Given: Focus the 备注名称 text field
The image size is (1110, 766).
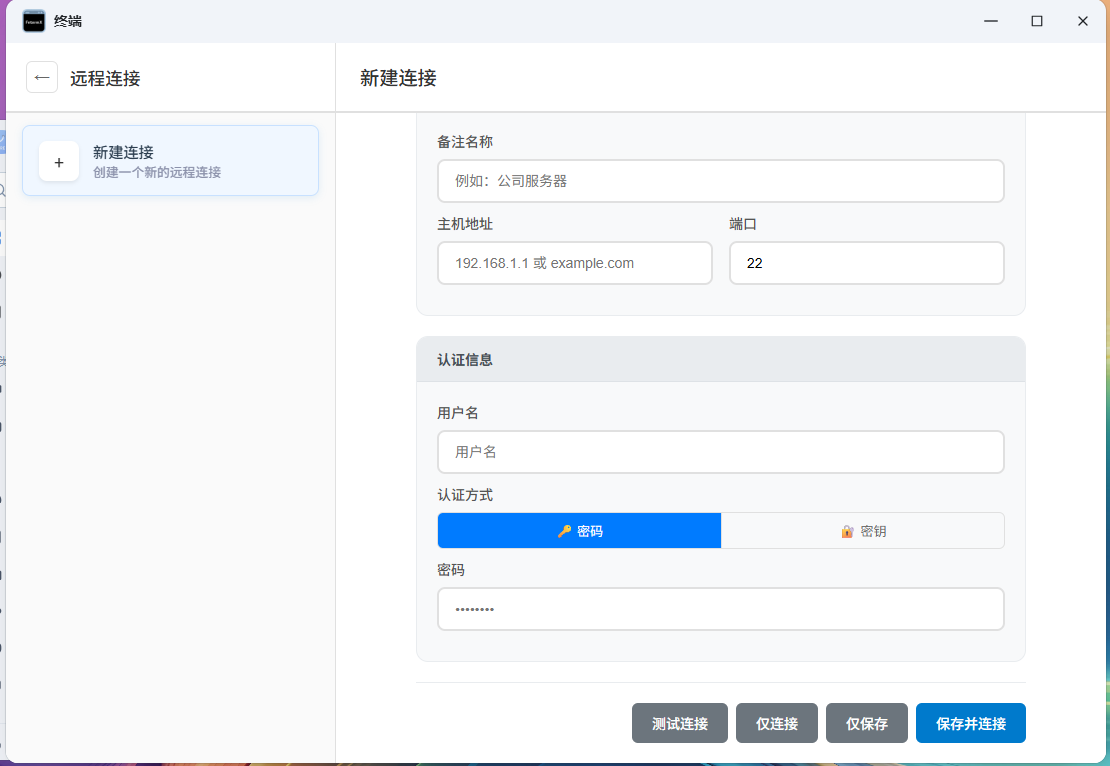Looking at the screenshot, I should tap(720, 181).
